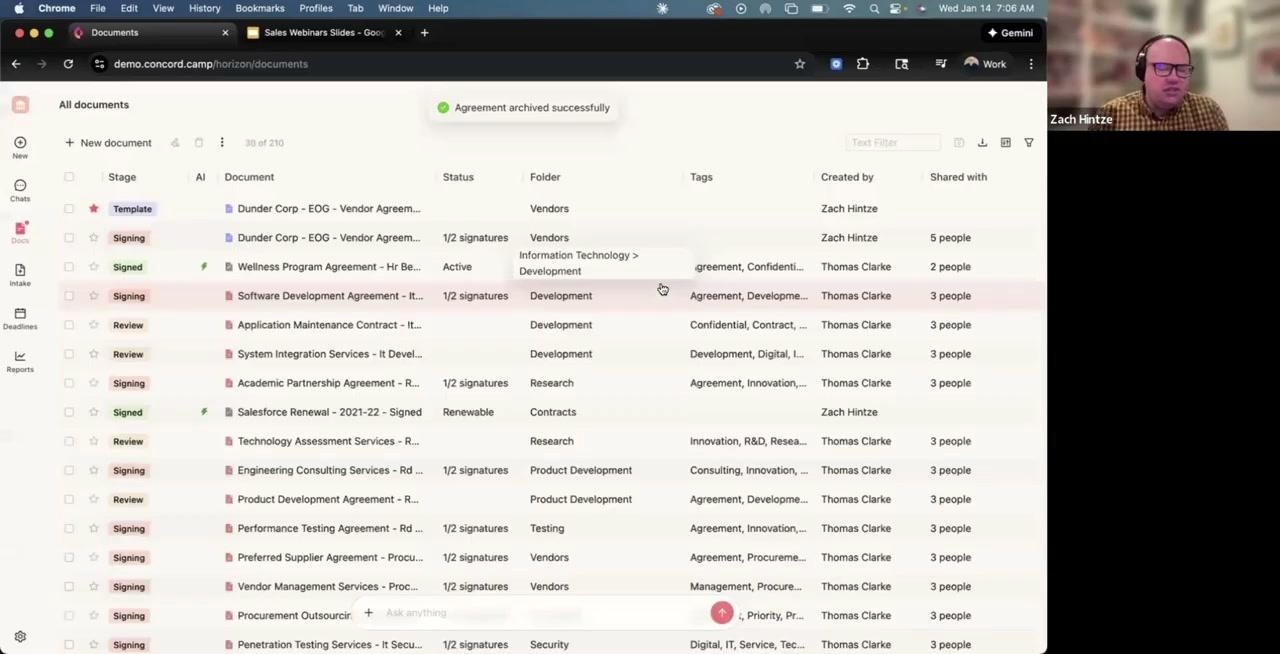Open the three-dot more options menu
The image size is (1280, 654).
[x=221, y=142]
